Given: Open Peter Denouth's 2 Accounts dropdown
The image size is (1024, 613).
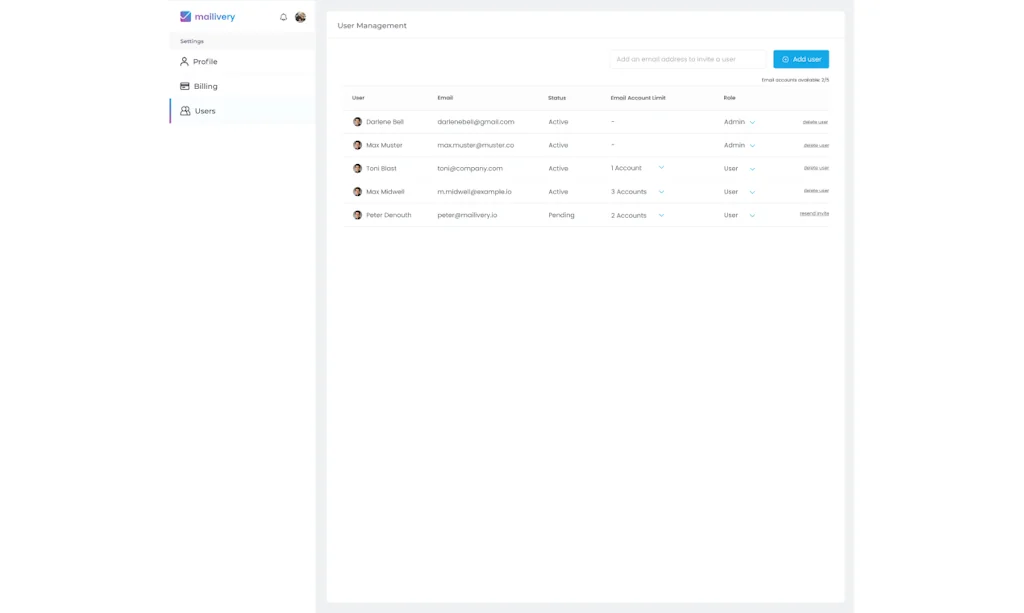Looking at the screenshot, I should point(661,215).
